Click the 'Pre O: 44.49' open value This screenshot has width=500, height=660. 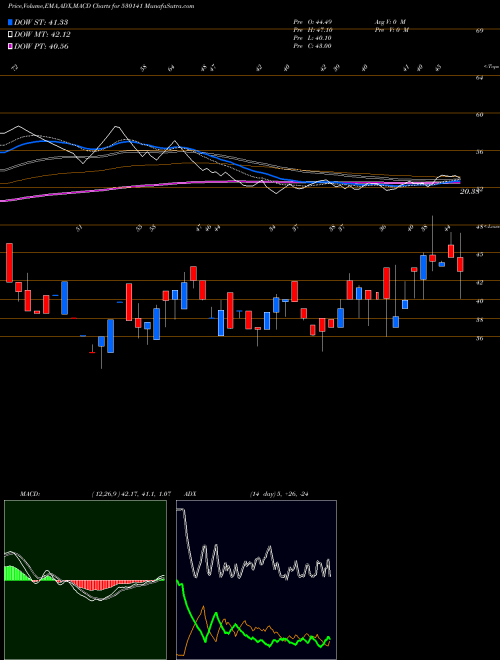tap(312, 22)
